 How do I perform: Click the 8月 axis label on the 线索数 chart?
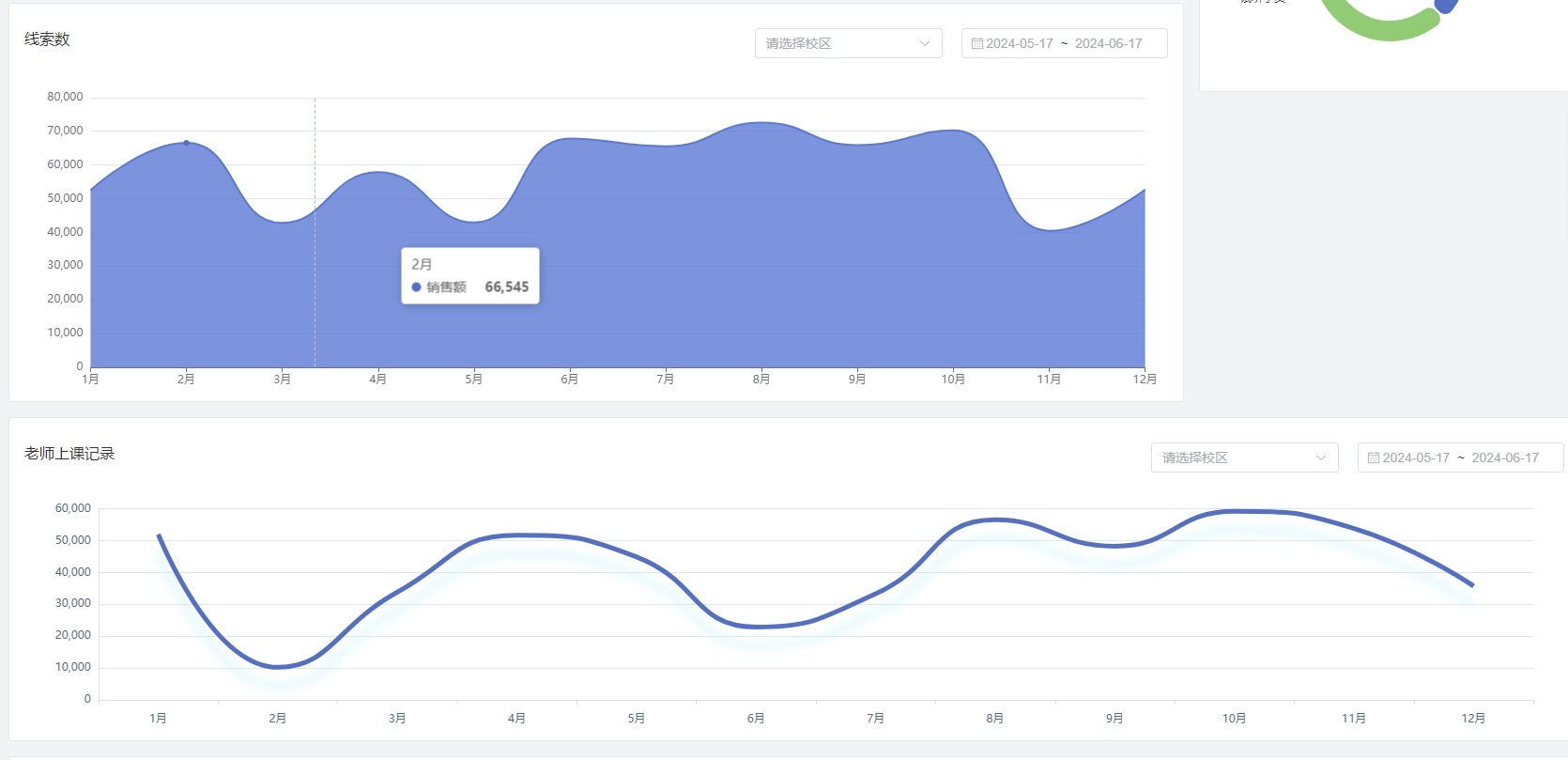click(x=761, y=380)
